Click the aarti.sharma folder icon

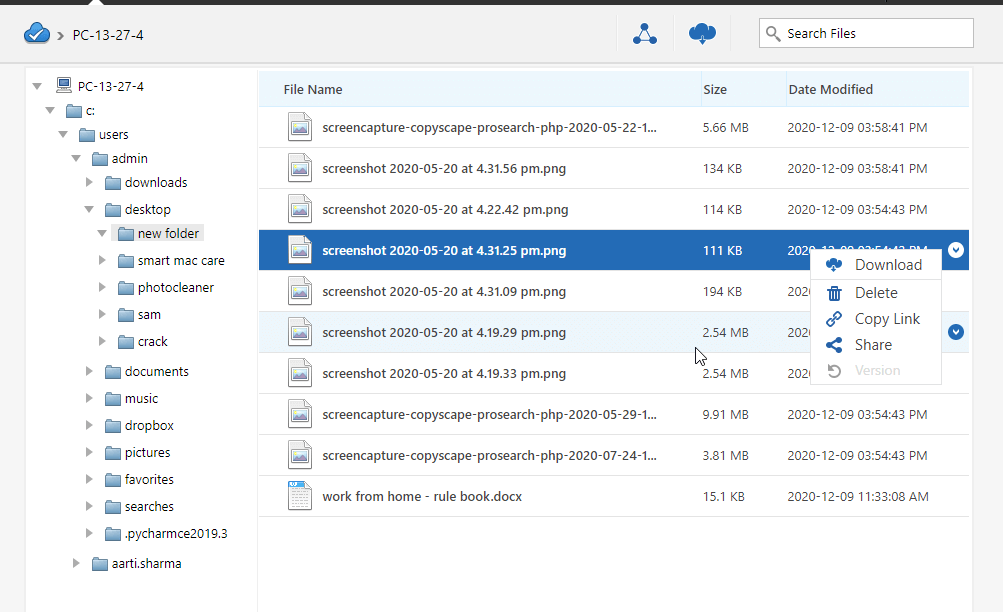(x=100, y=564)
